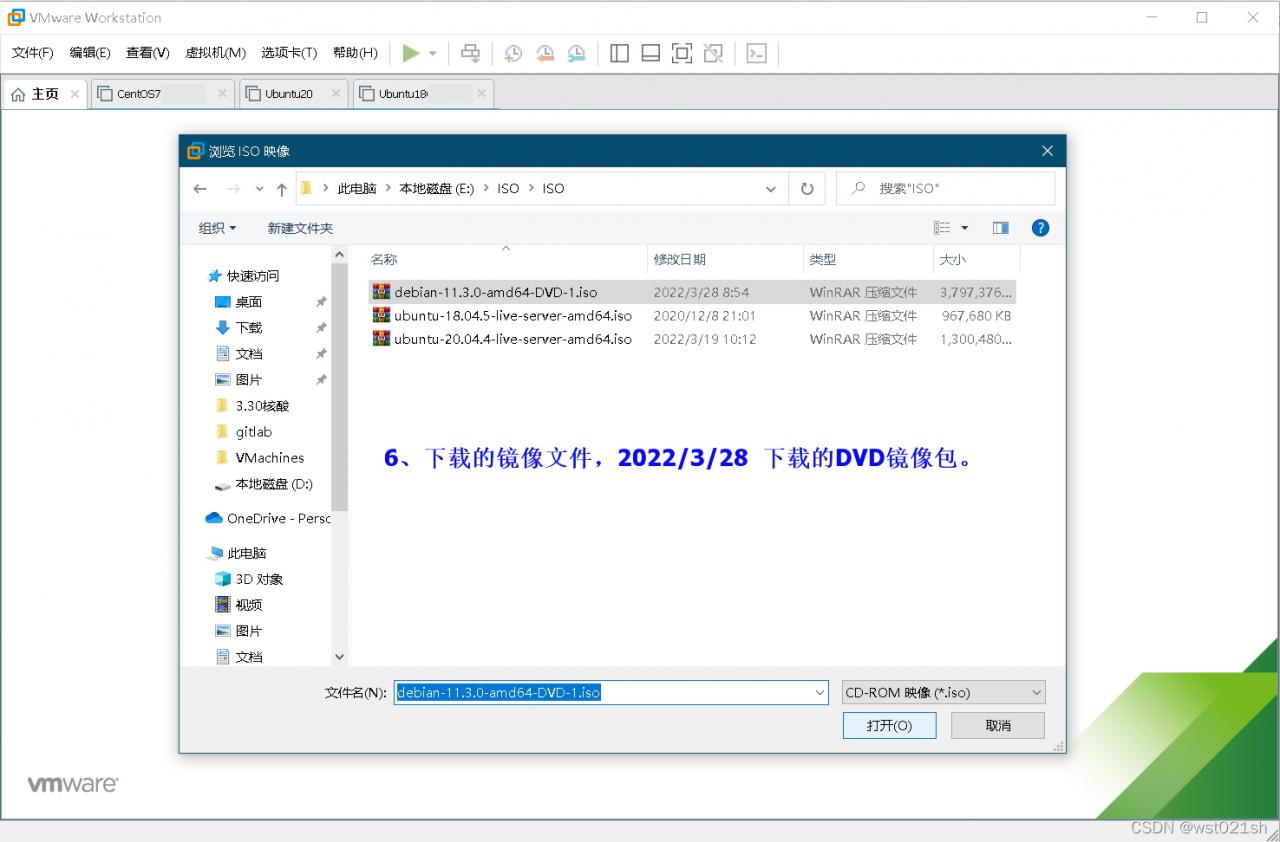Click the console view toolbar icon
The width and height of the screenshot is (1280, 842).
coord(757,53)
